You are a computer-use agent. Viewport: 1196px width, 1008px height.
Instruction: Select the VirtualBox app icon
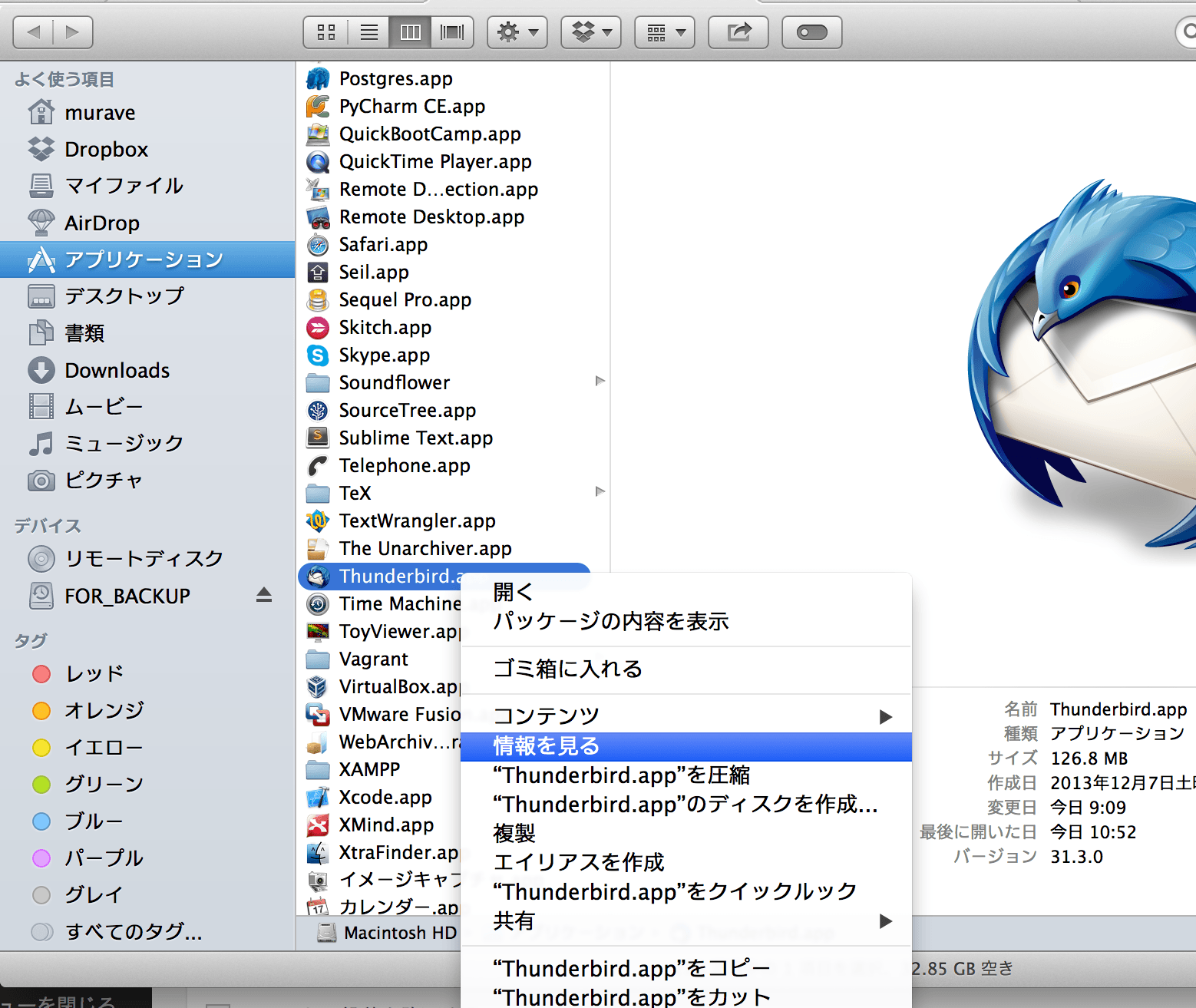coord(318,686)
